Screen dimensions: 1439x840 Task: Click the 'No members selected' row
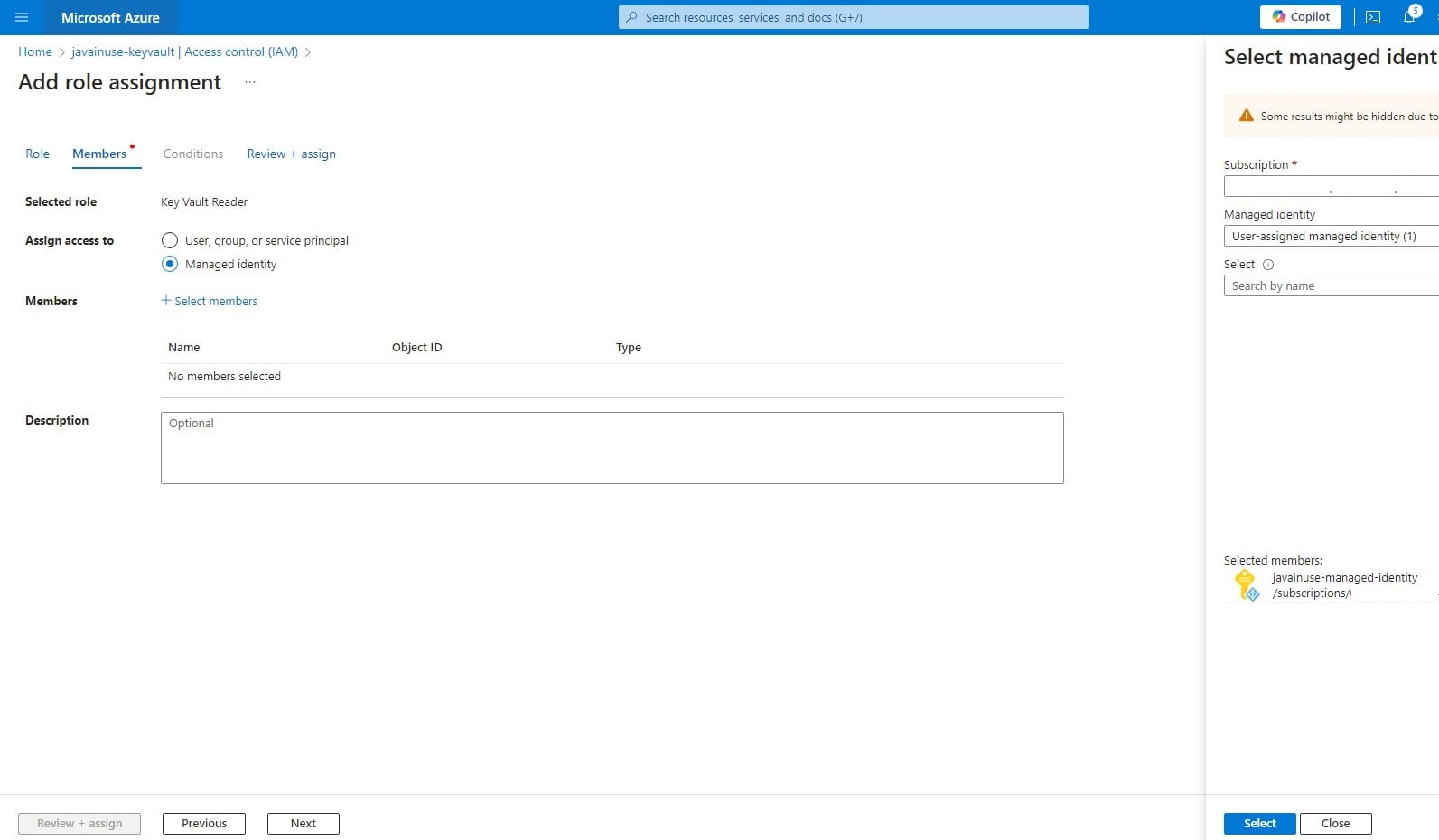click(x=612, y=377)
